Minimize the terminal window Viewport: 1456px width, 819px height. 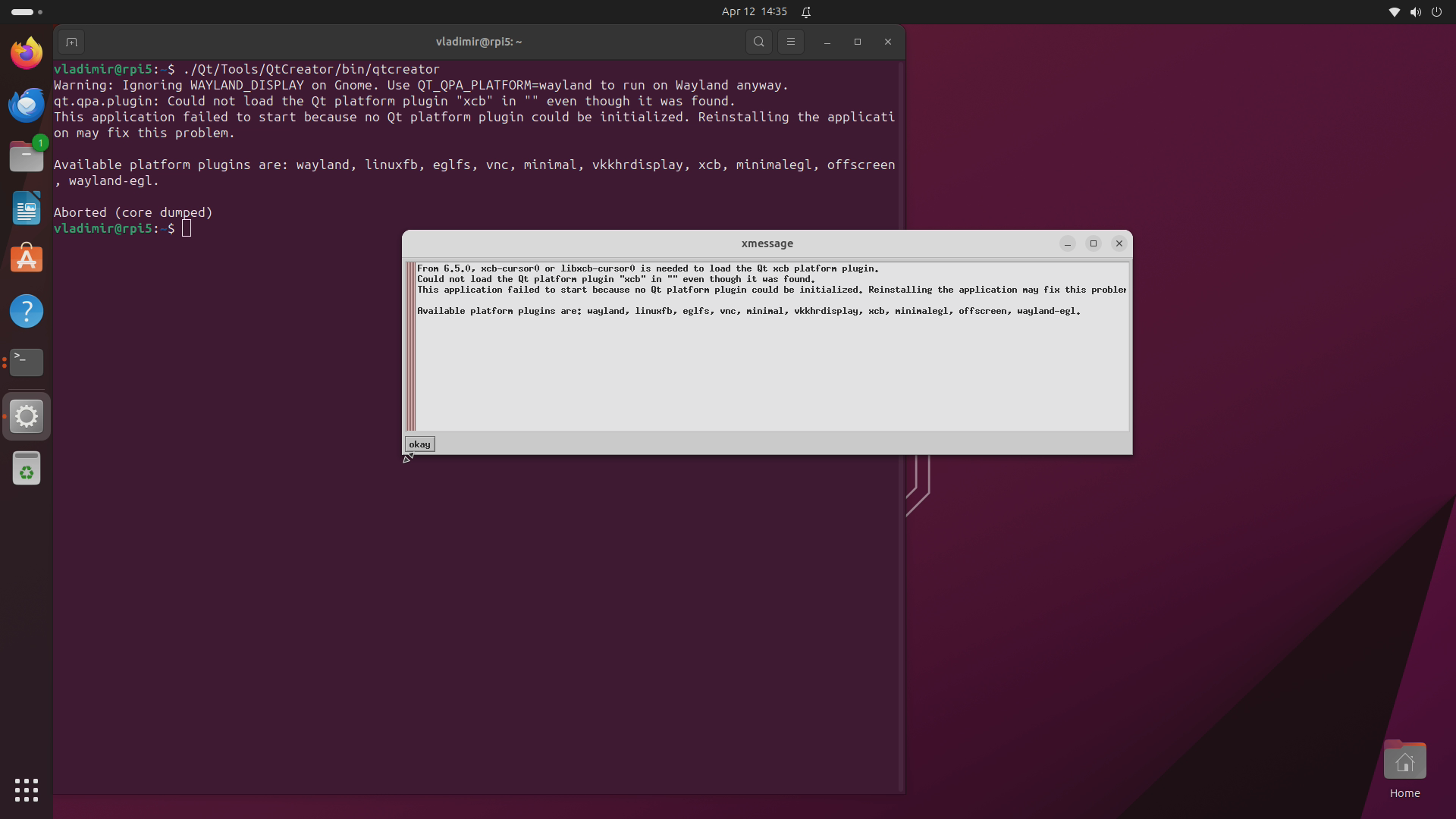(827, 42)
